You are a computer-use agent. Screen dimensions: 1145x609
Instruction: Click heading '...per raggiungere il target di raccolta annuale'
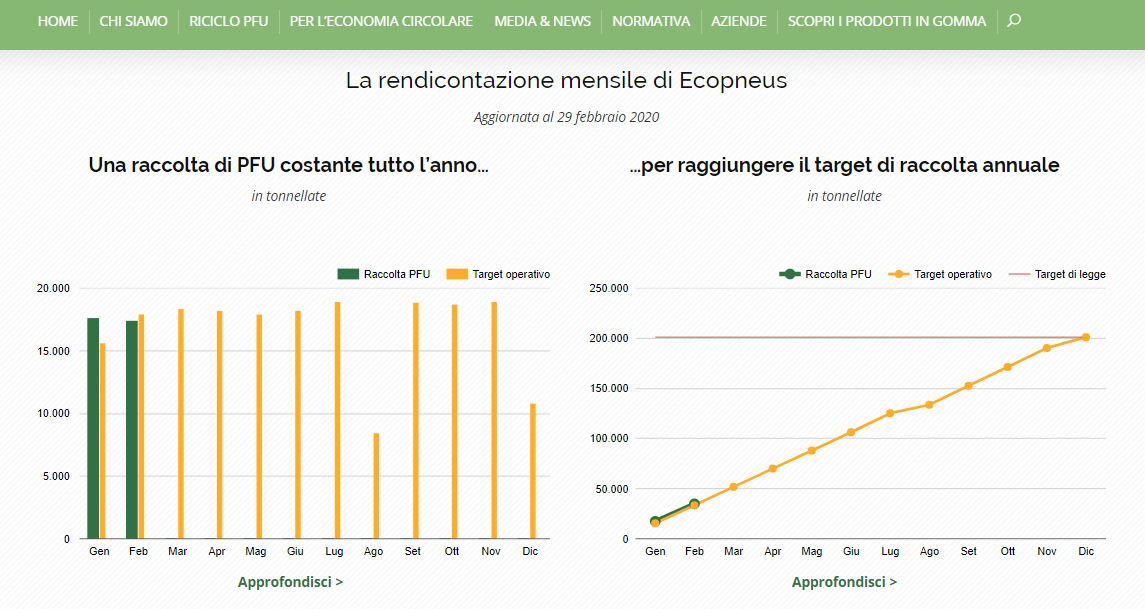(844, 165)
